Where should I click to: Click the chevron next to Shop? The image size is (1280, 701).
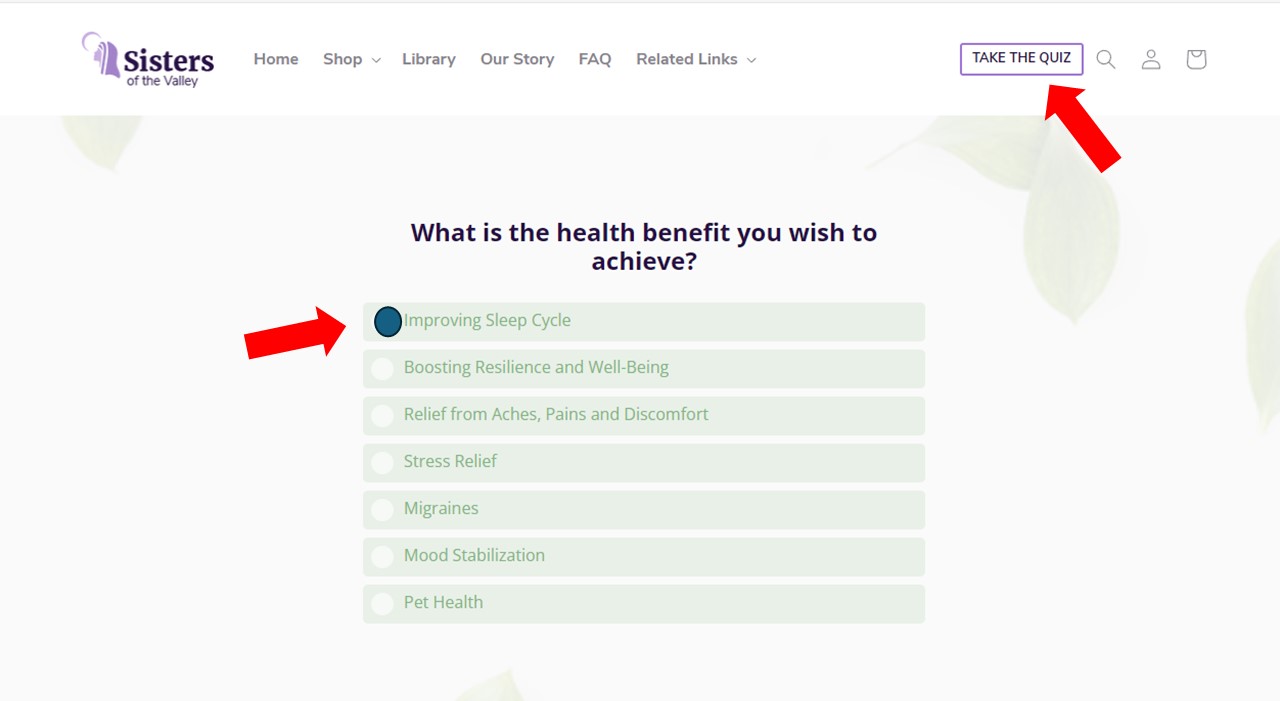[376, 60]
